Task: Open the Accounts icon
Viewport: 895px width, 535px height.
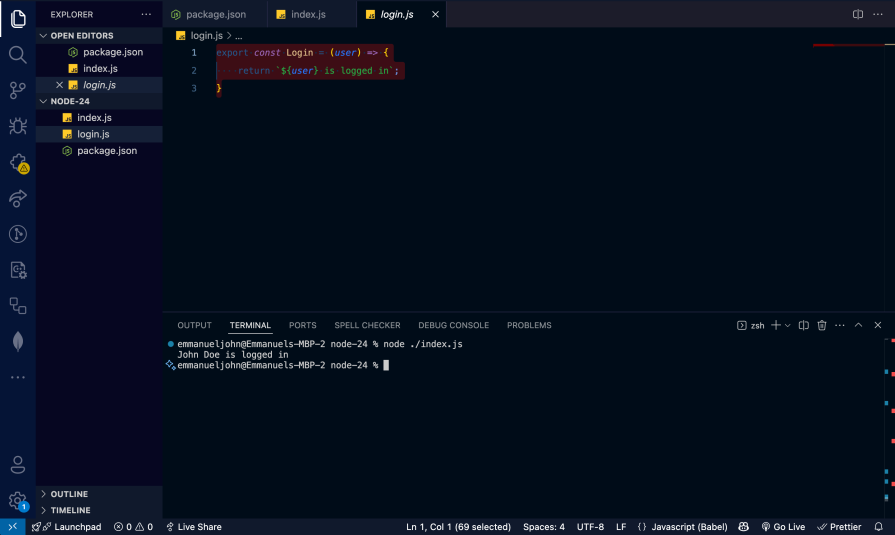Action: pyautogui.click(x=18, y=465)
